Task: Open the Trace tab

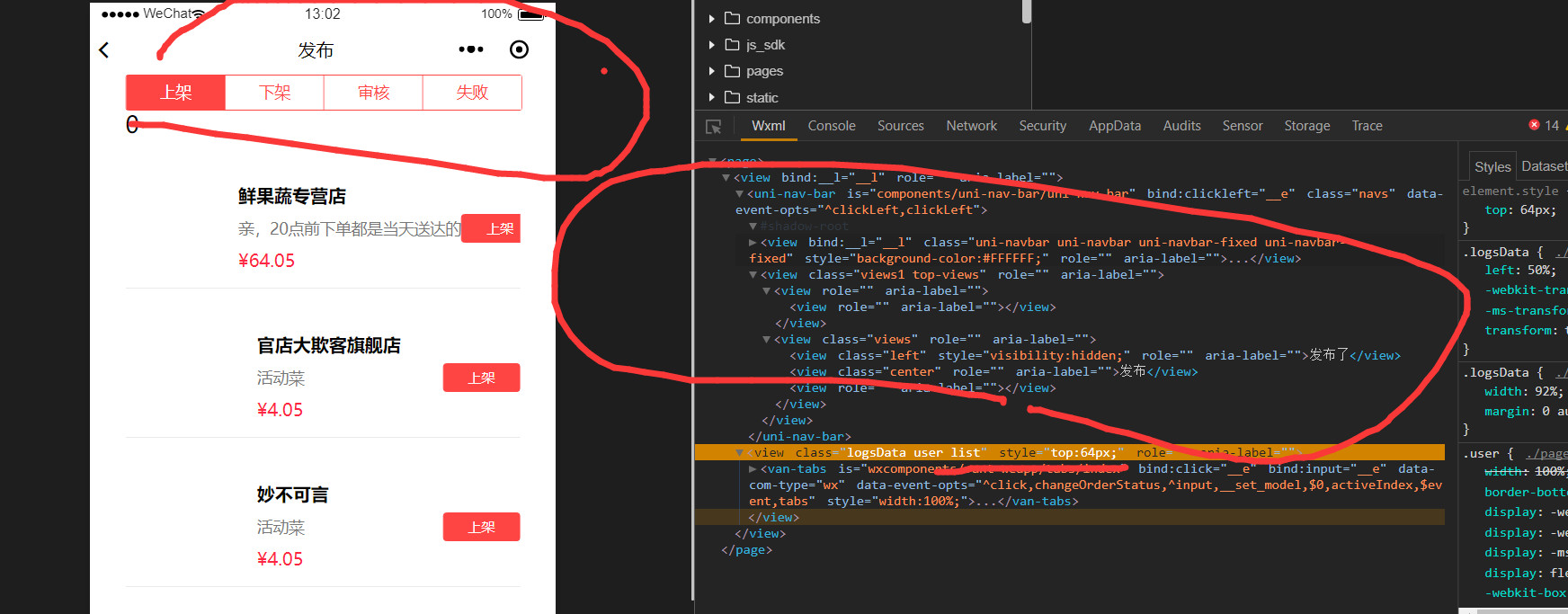Action: click(x=1368, y=126)
